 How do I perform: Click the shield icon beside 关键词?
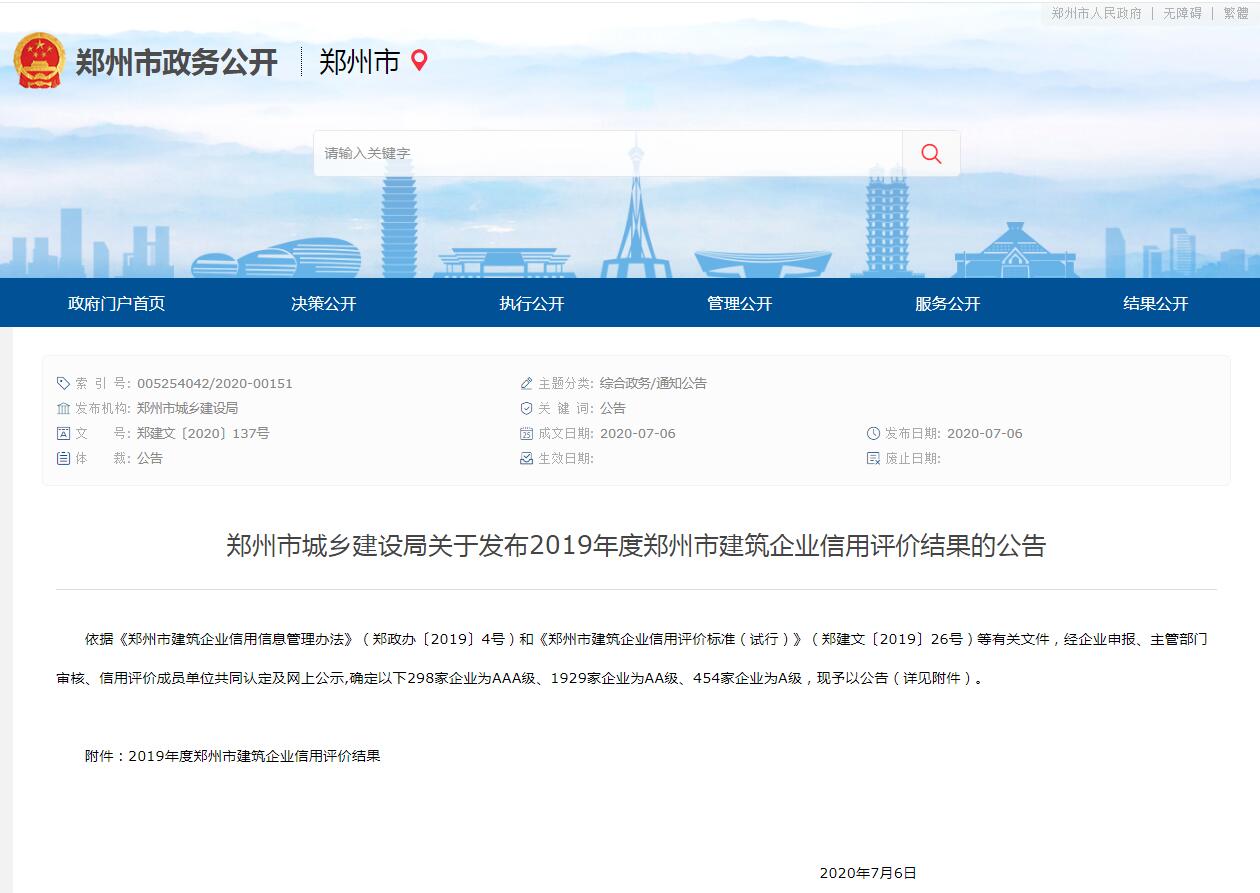point(527,408)
